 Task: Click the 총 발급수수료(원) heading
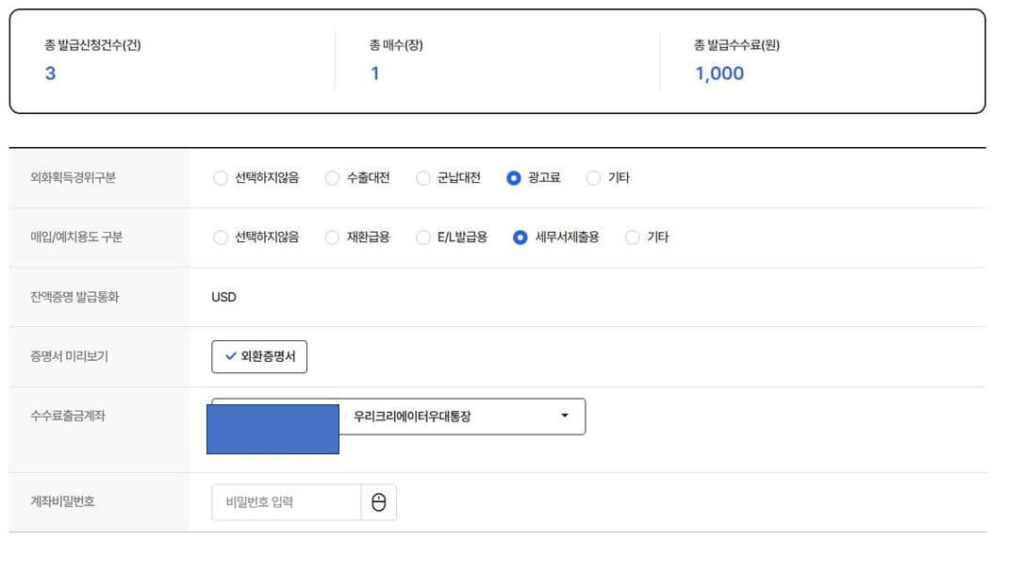[737, 45]
